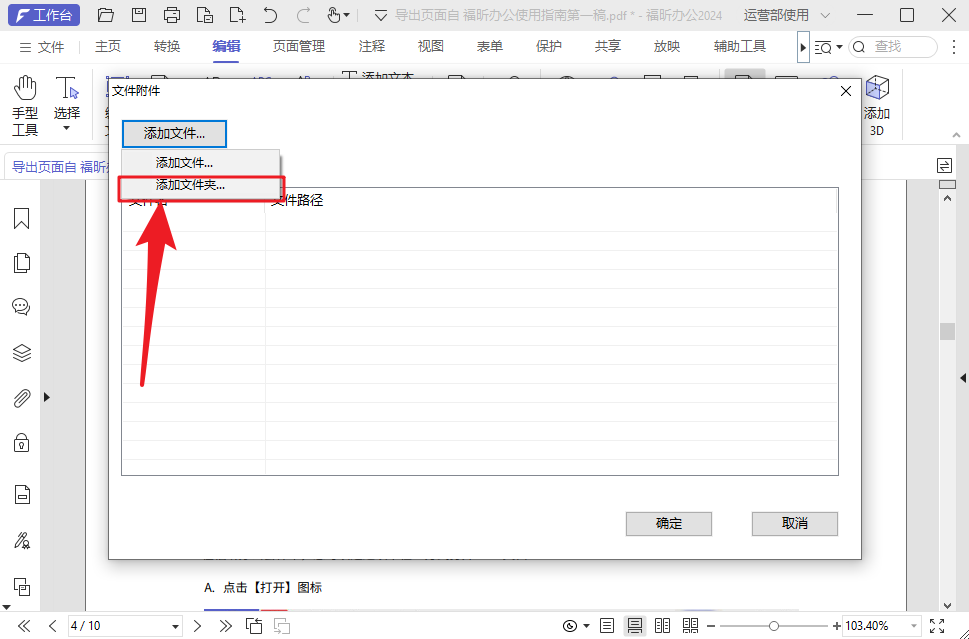Click the 添加3D tool icon
Image resolution: width=969 pixels, height=639 pixels.
(876, 106)
